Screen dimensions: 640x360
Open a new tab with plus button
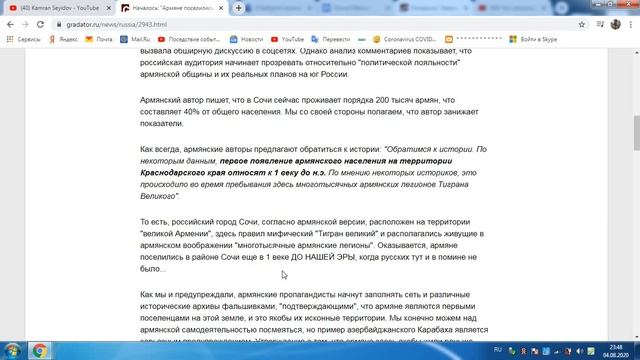(238, 8)
